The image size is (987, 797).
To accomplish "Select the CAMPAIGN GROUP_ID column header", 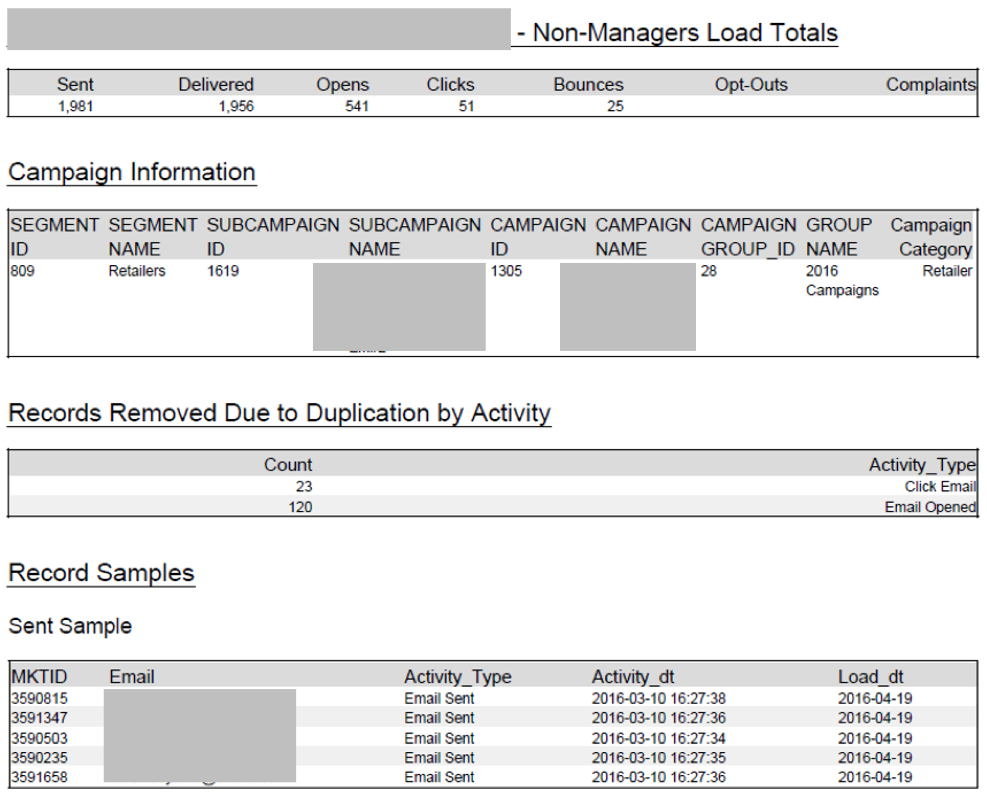I will tap(748, 237).
